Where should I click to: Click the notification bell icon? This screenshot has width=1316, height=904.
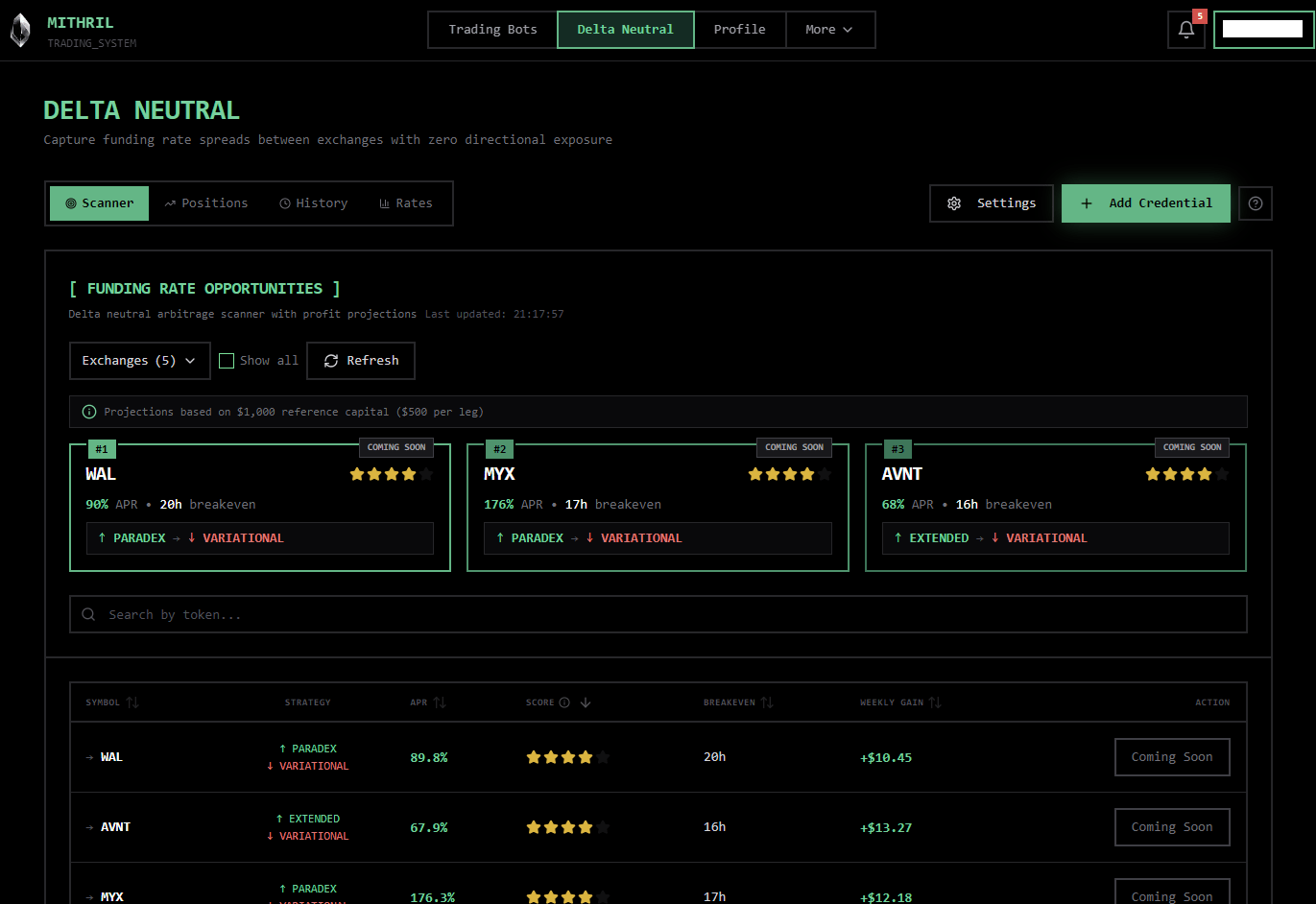[1185, 30]
